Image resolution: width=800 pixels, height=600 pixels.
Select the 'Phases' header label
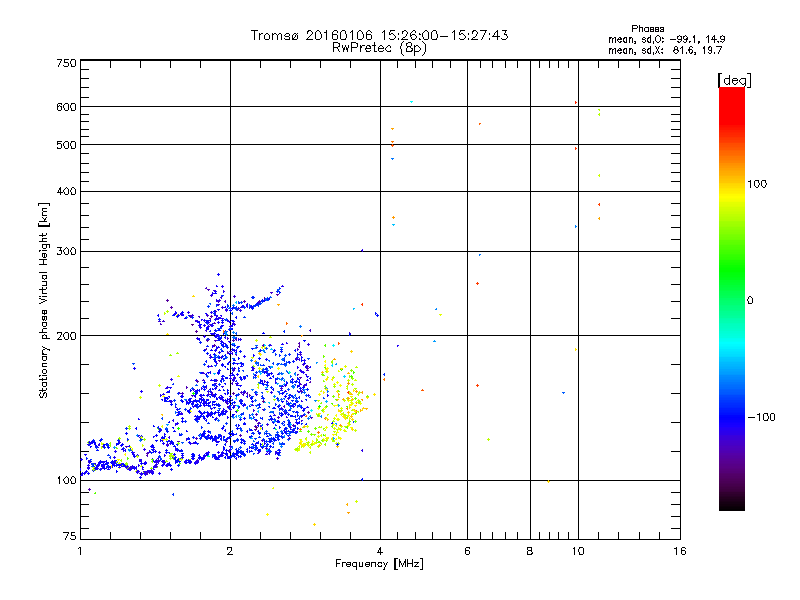647,29
